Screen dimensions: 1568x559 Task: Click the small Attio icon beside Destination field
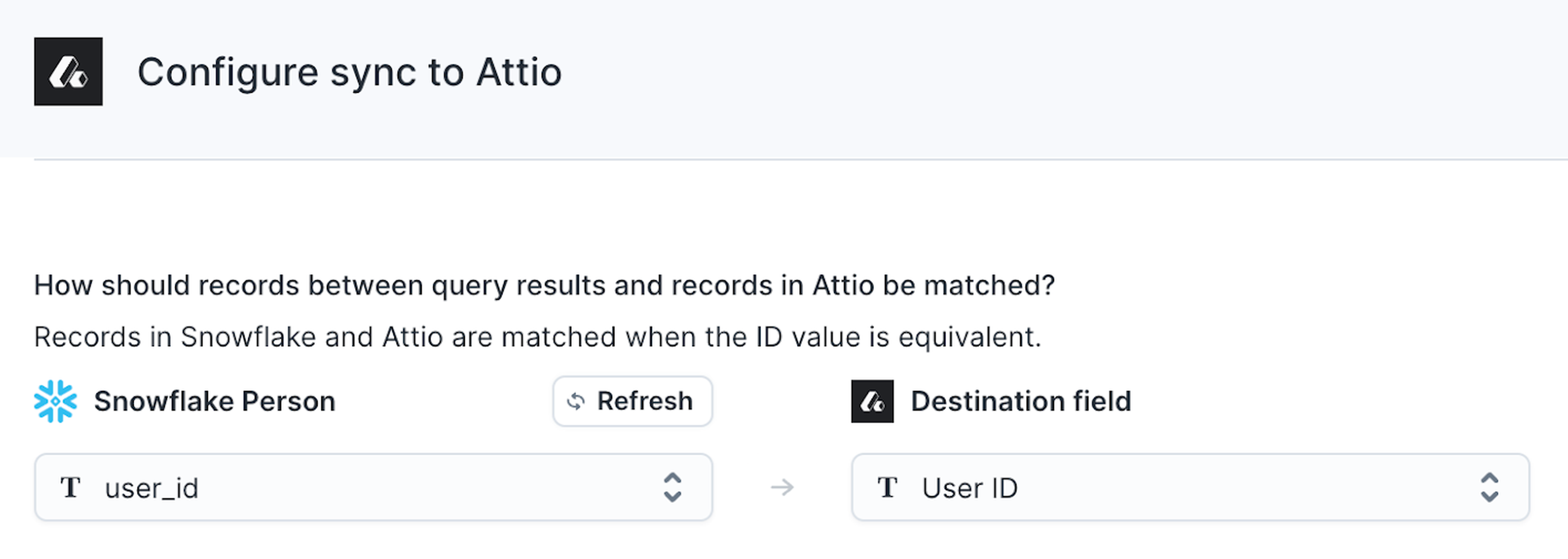click(x=872, y=401)
